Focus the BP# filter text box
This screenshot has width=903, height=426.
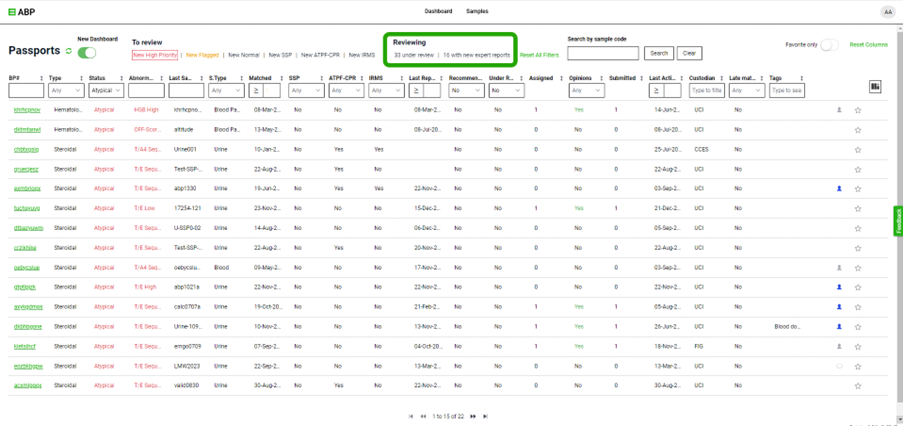26,90
